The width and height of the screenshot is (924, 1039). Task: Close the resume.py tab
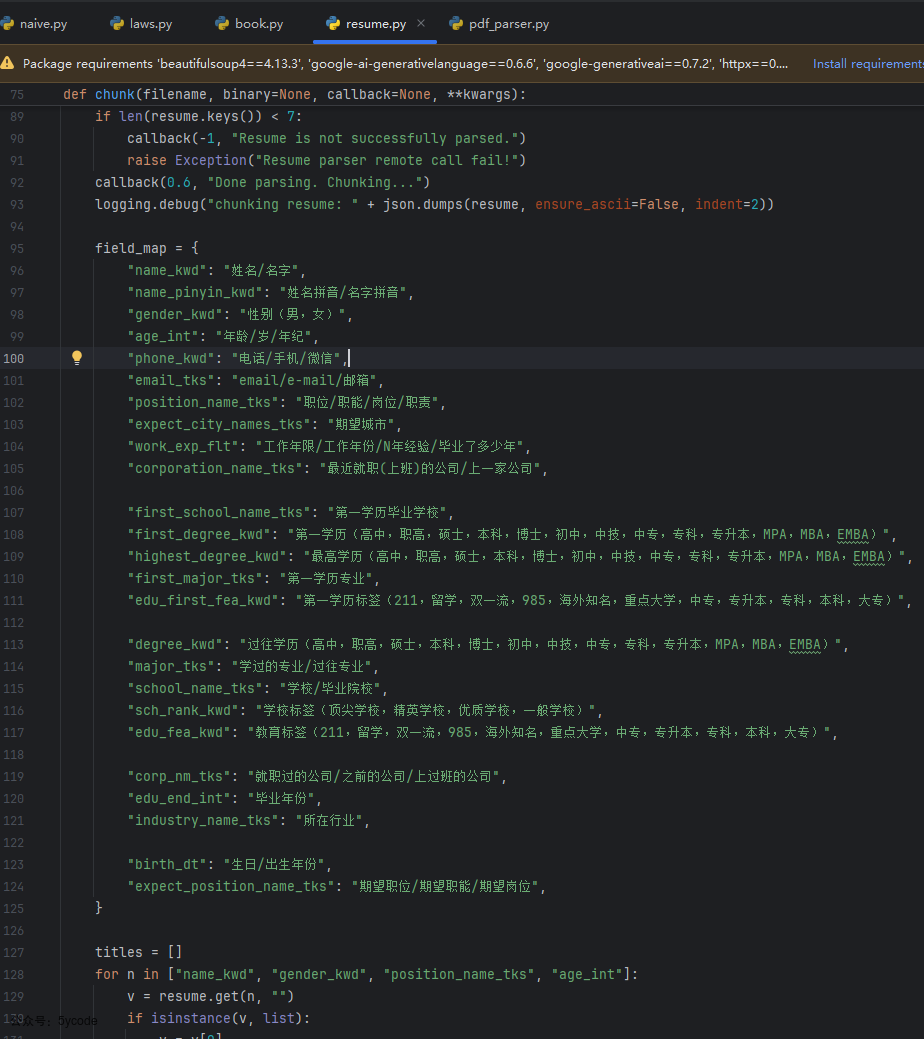421,23
